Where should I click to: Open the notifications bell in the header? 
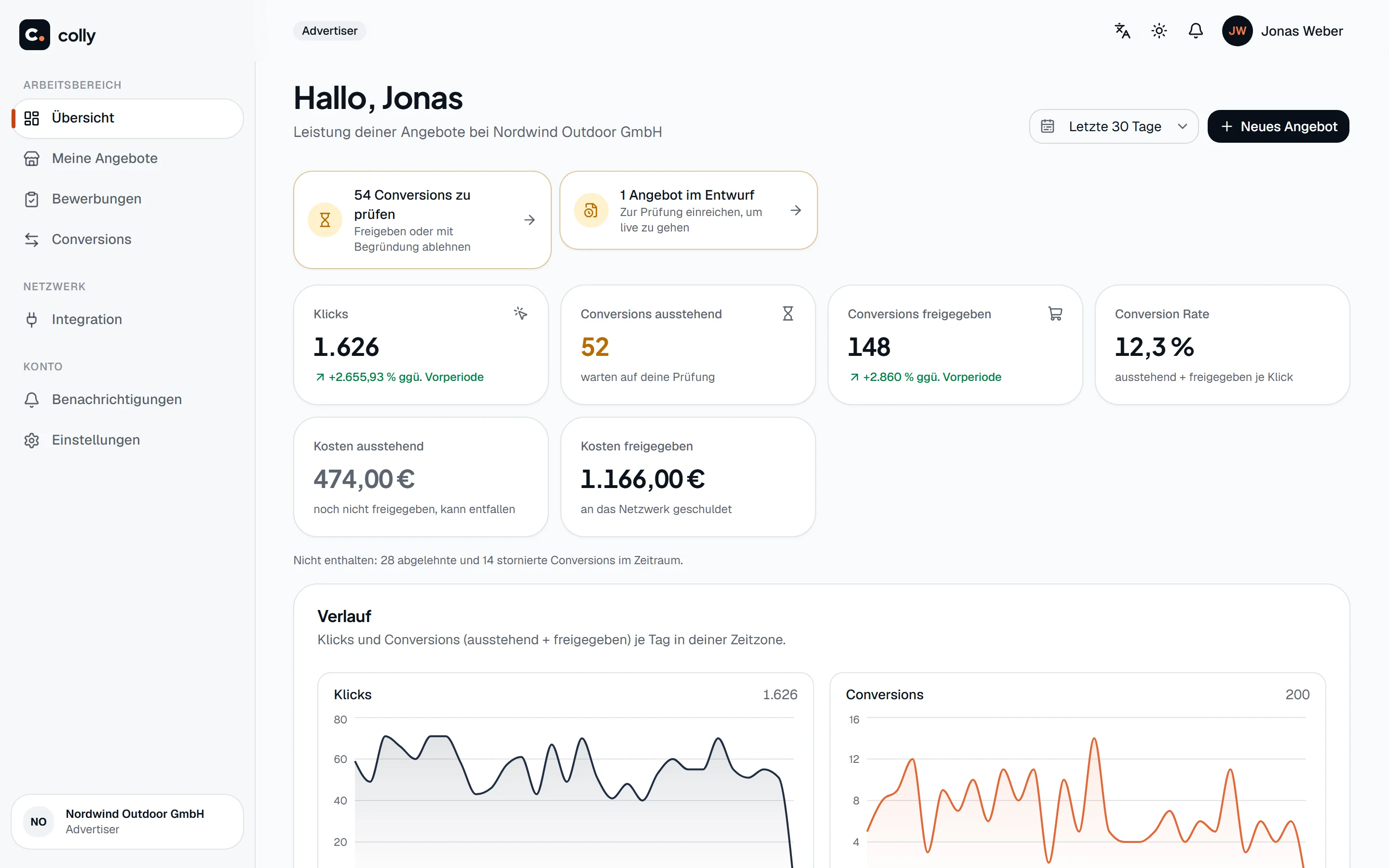[x=1196, y=31]
